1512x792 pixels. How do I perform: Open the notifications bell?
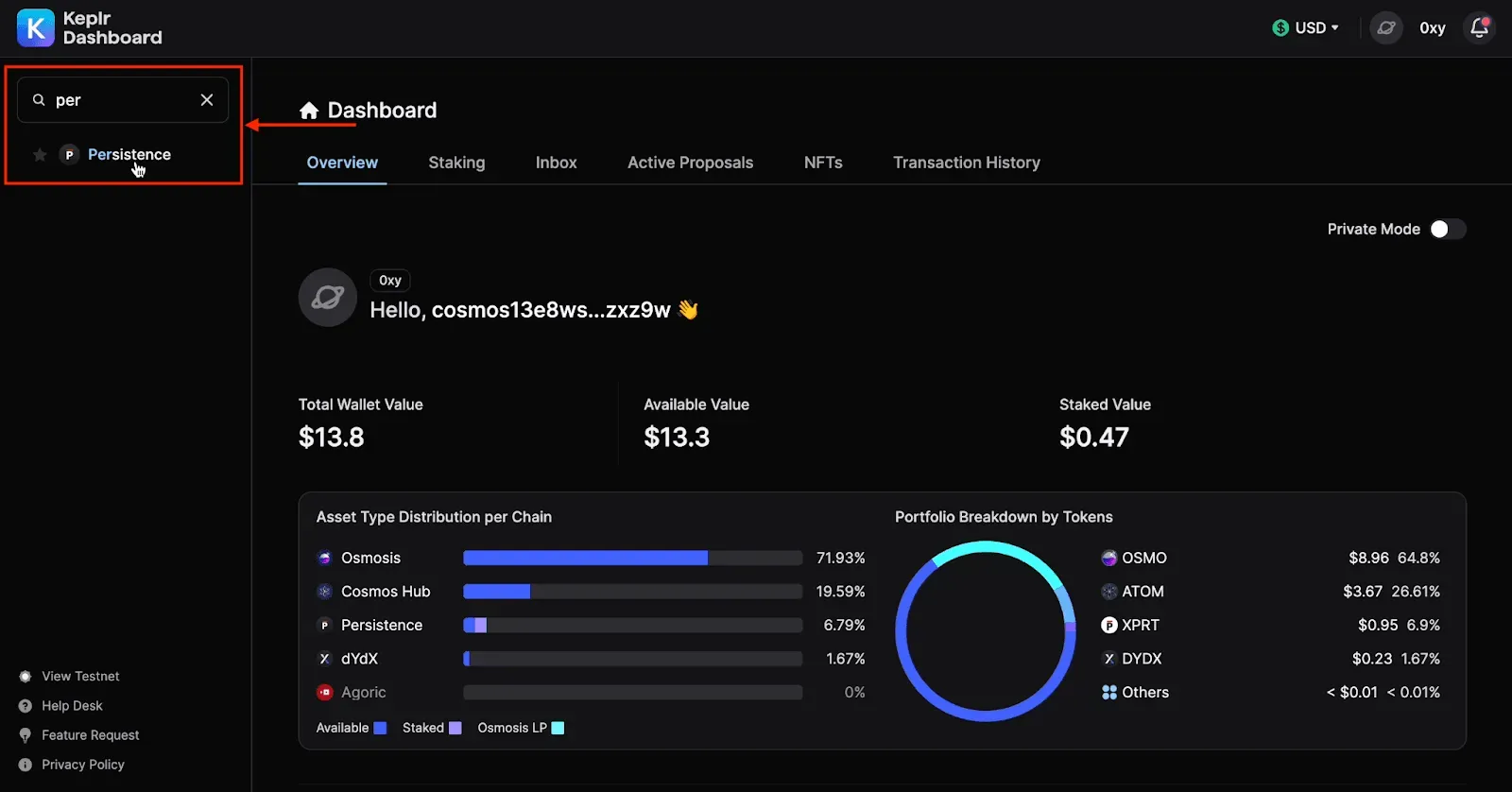(1479, 28)
